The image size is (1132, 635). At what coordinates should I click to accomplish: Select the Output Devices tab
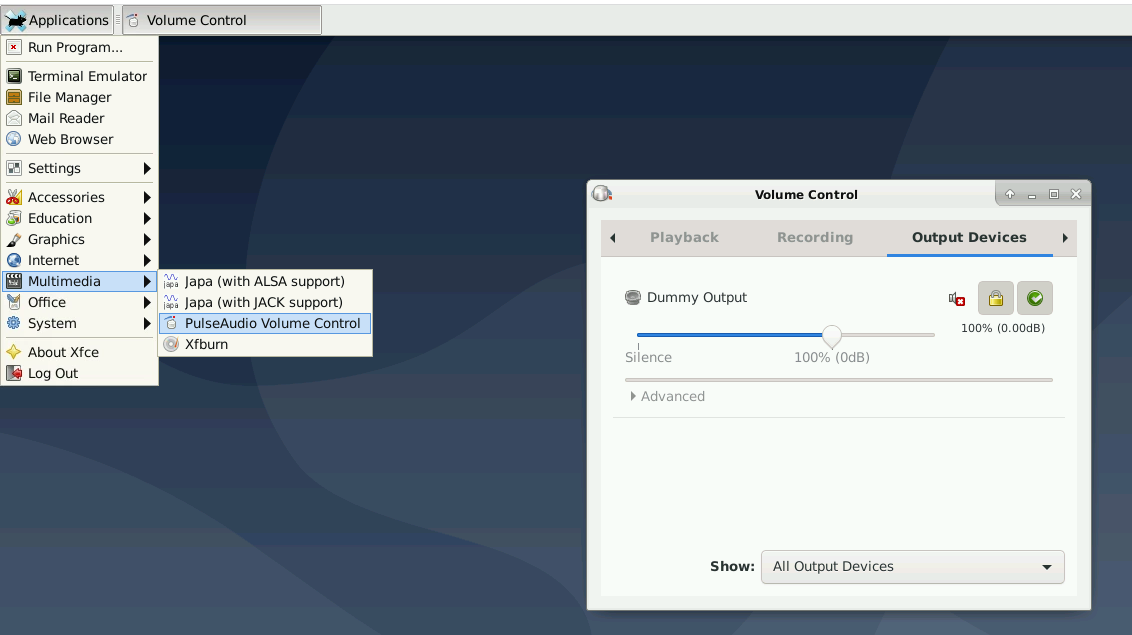coord(969,237)
